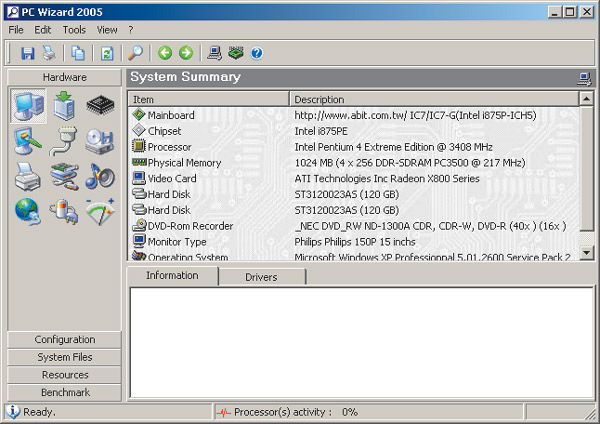Select the Mainboard icon with green arrow
This screenshot has width=600, height=424.
click(64, 106)
